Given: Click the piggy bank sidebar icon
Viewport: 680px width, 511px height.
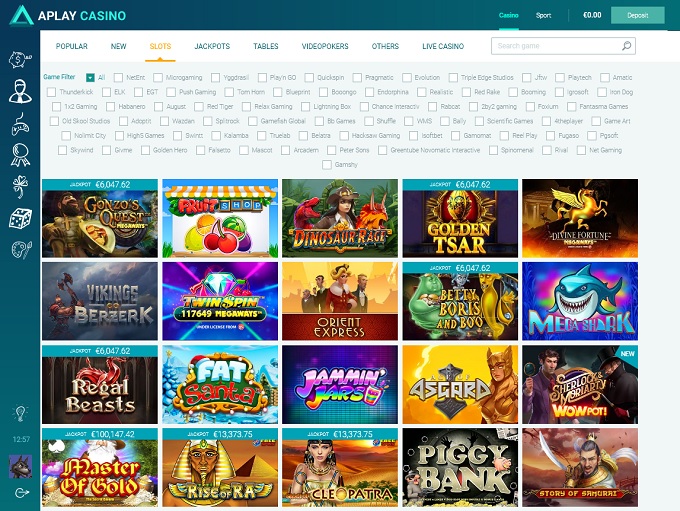Looking at the screenshot, I should [20, 59].
